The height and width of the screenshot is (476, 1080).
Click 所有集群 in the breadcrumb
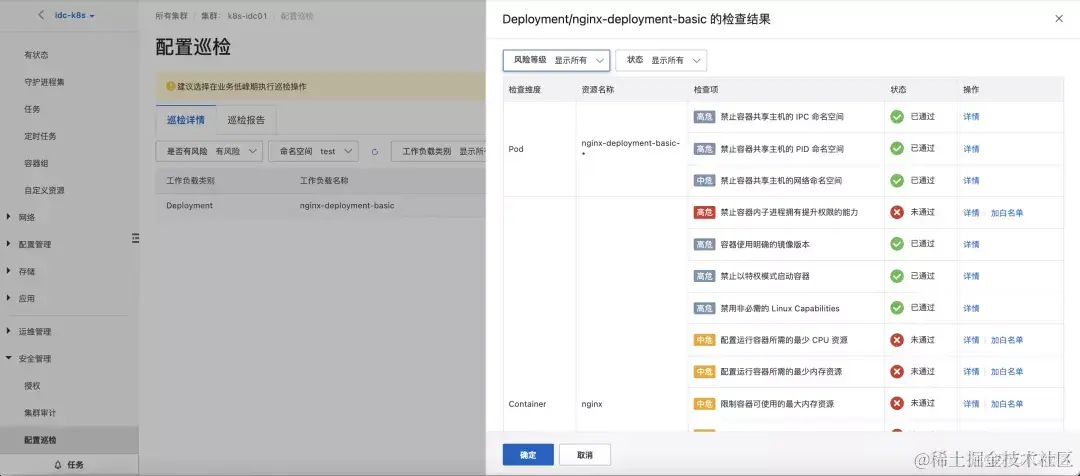pyautogui.click(x=172, y=15)
